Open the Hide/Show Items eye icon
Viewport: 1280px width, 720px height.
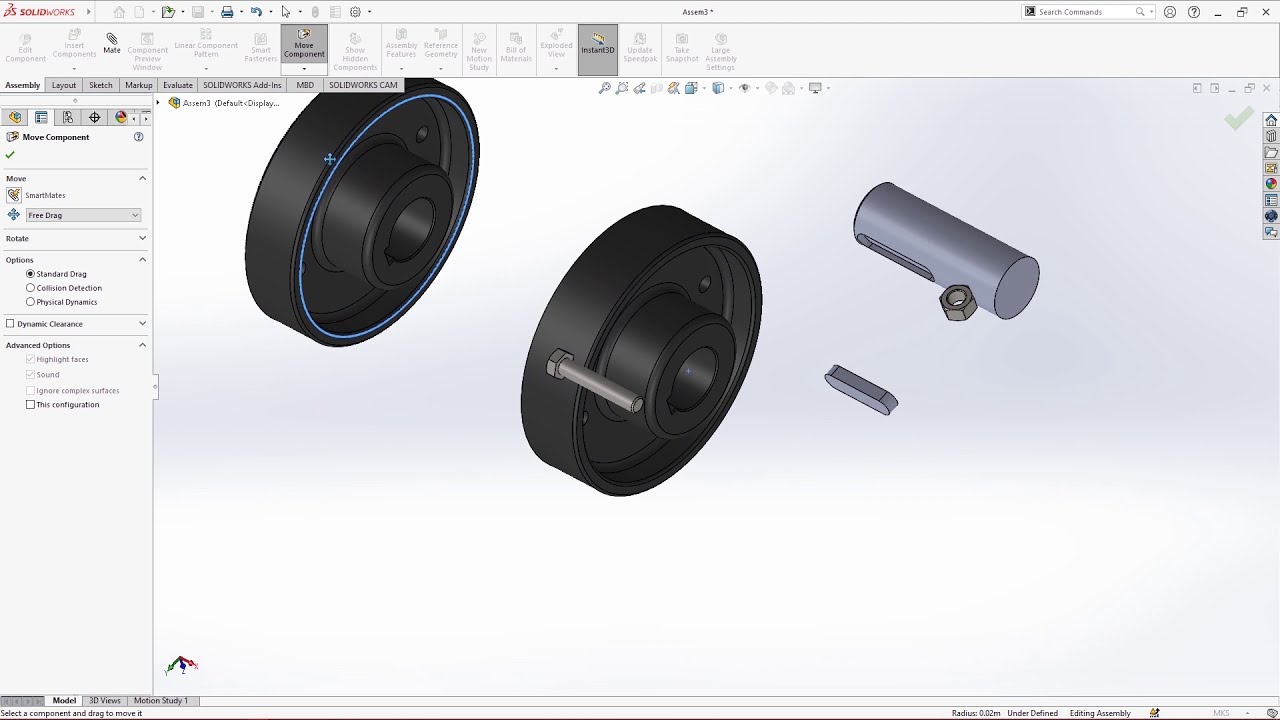(x=744, y=88)
